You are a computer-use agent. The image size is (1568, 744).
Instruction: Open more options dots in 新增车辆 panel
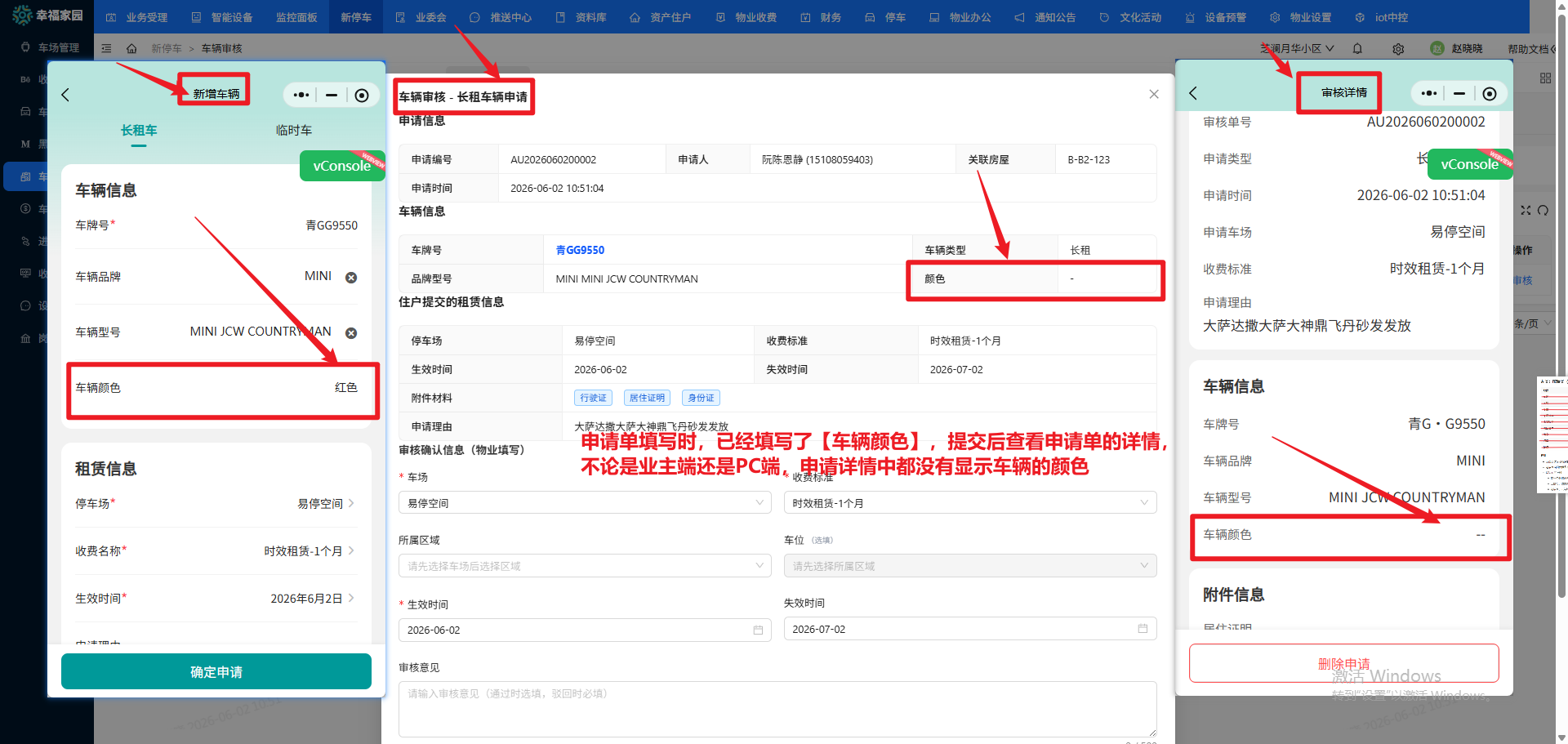(301, 95)
